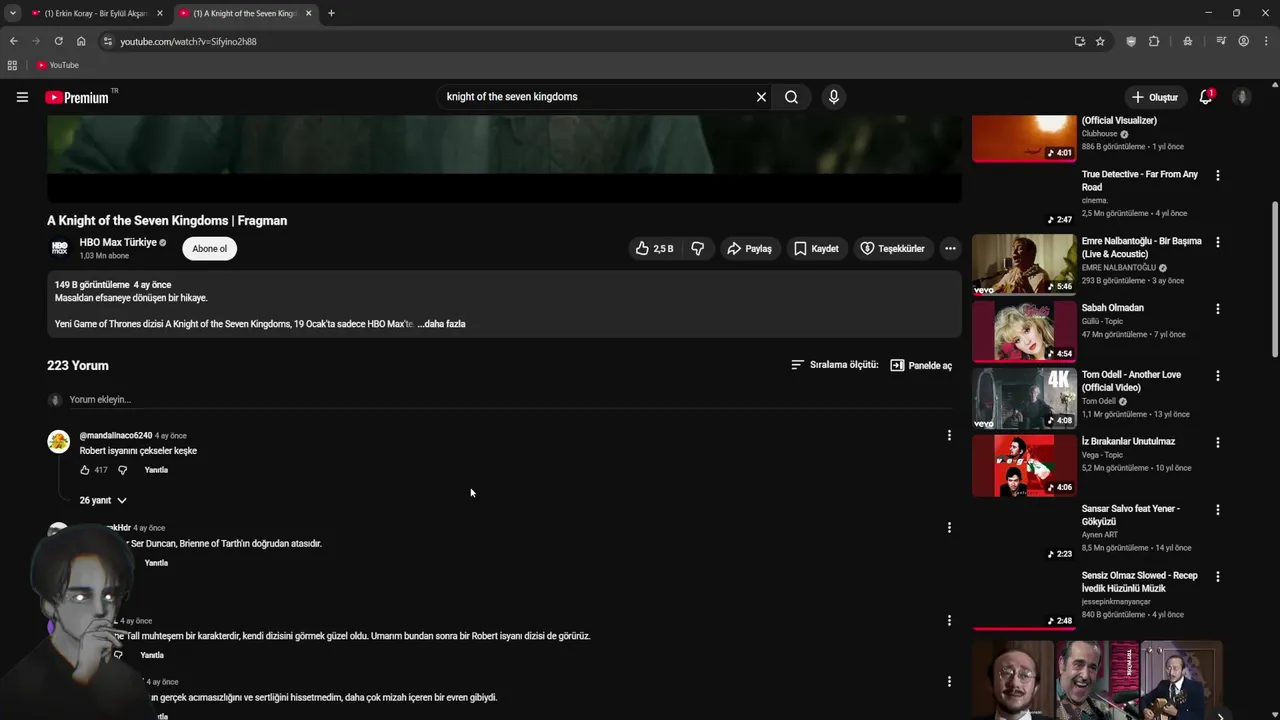Open YouTube bookmark in bookmarks bar
1280x720 pixels.
[57, 65]
